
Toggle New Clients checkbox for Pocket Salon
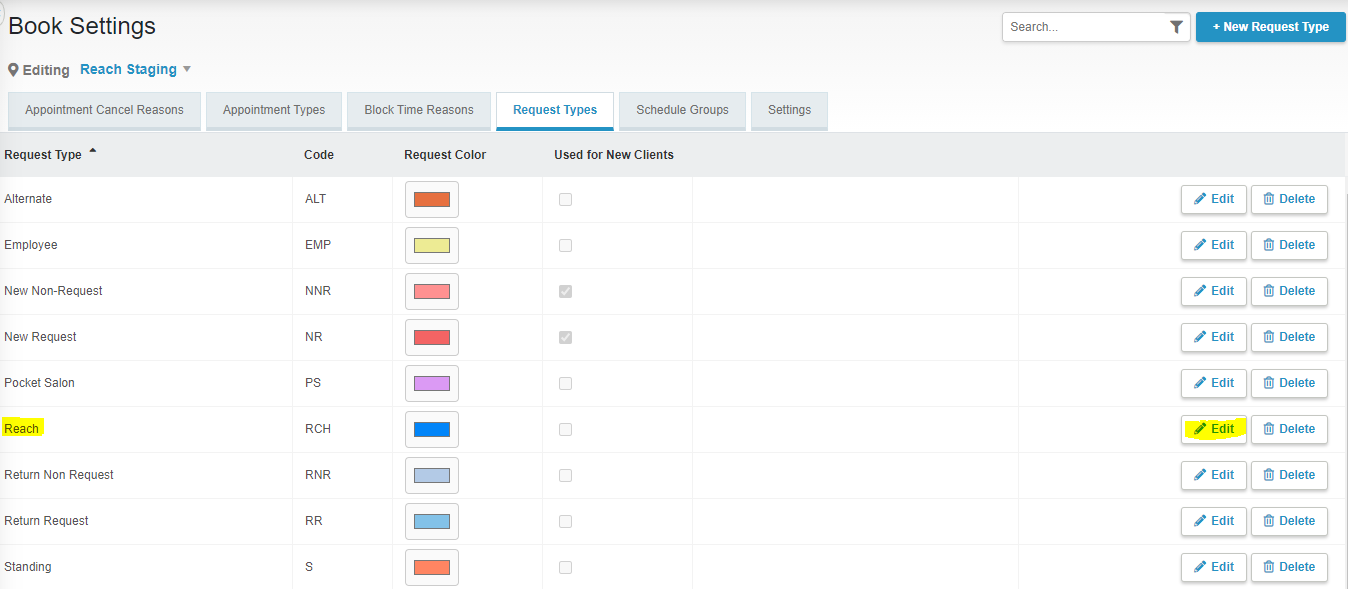(566, 383)
